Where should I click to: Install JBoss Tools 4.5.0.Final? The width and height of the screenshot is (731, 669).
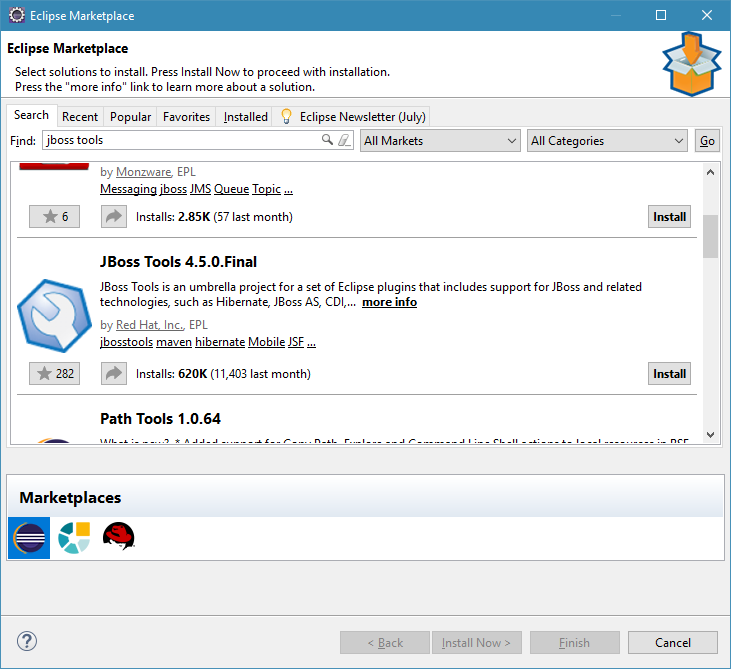(x=669, y=373)
